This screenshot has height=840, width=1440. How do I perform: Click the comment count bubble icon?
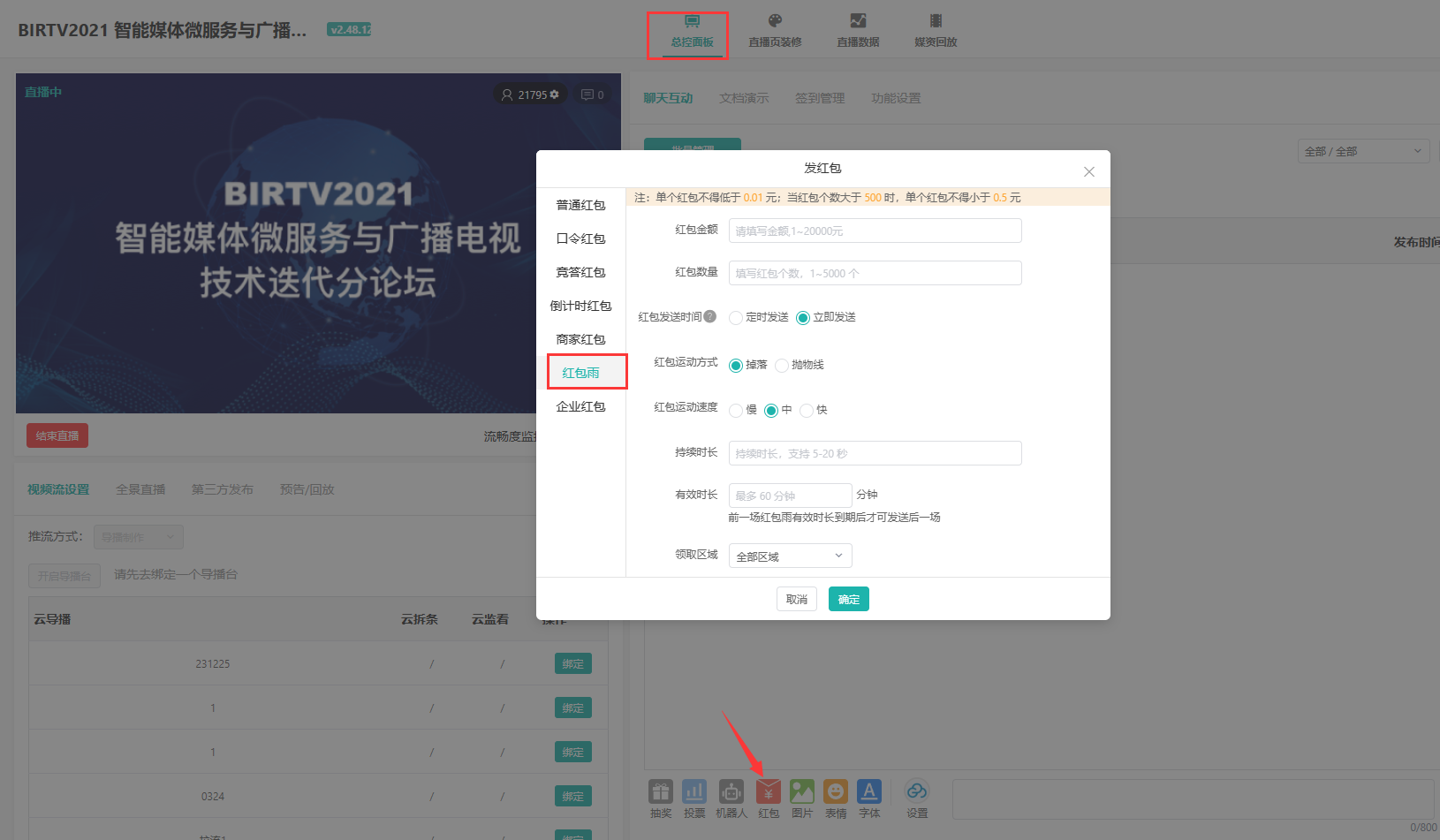tap(587, 95)
